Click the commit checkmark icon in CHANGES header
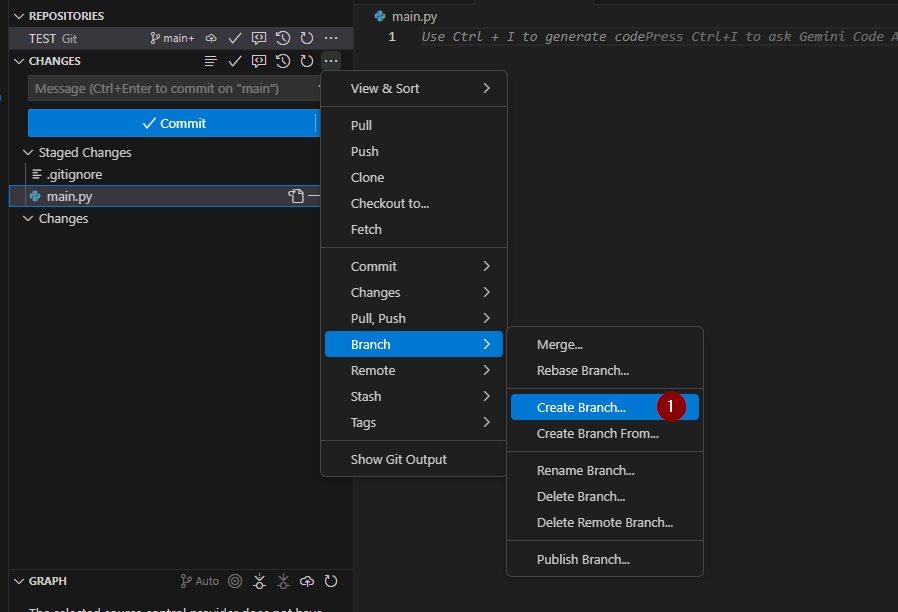The image size is (898, 612). coord(235,61)
